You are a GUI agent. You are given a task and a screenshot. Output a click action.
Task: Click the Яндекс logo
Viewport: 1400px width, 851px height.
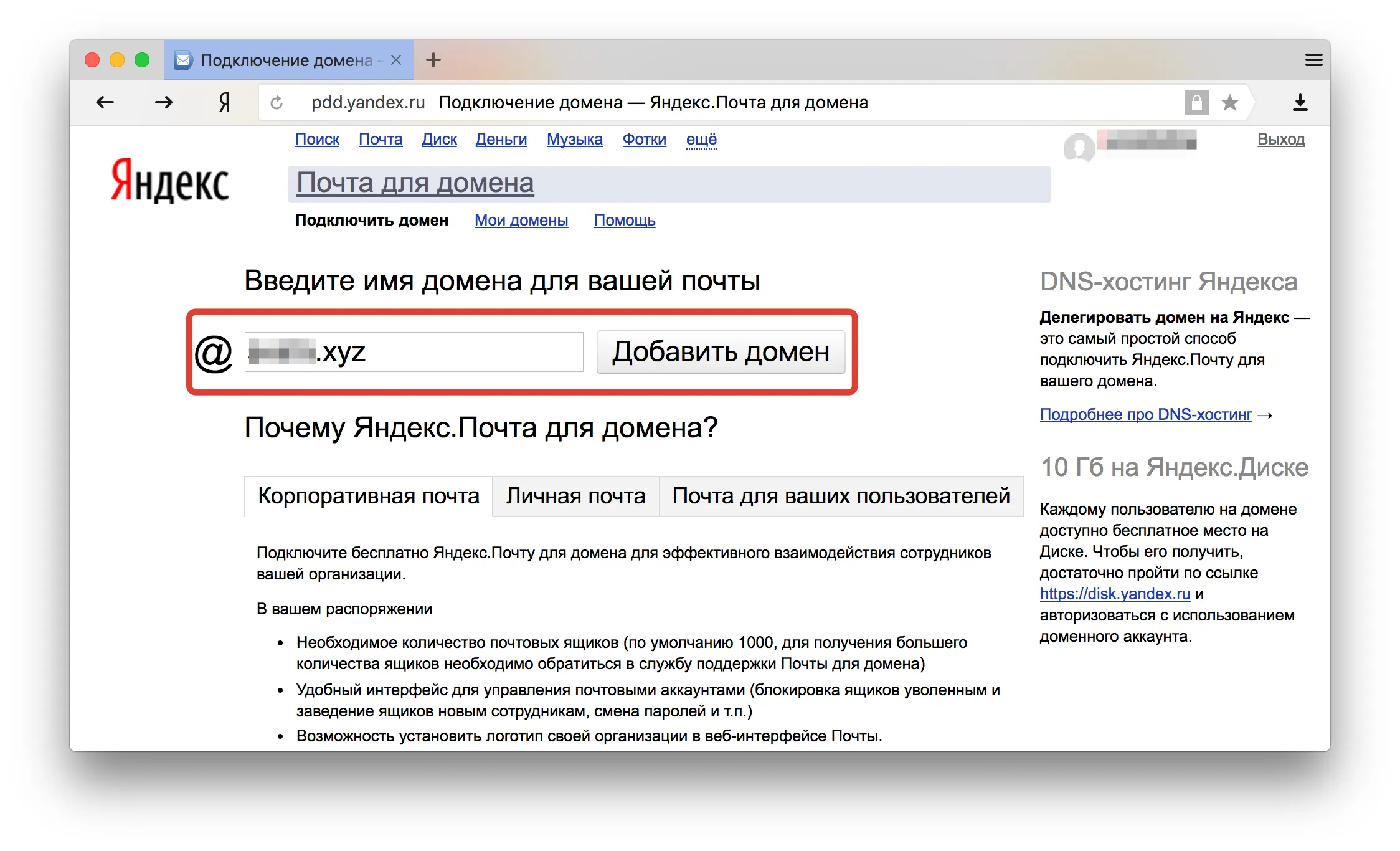tap(170, 181)
